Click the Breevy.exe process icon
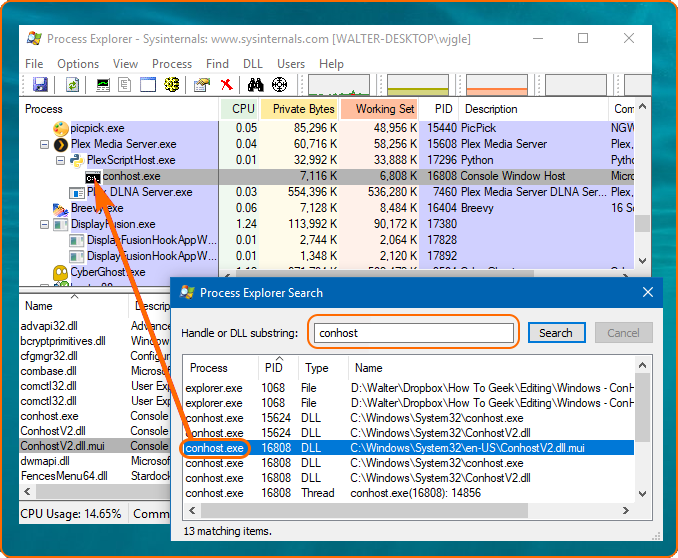 tap(61, 209)
